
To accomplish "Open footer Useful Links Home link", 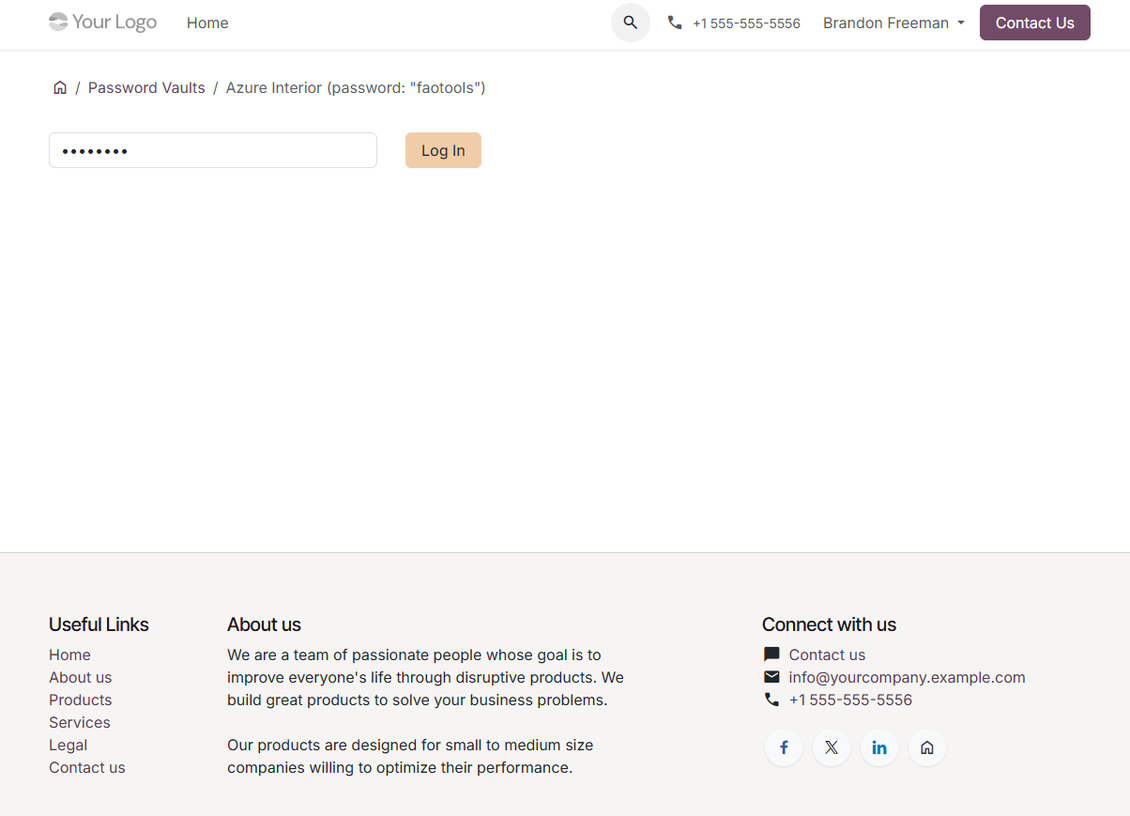I will pyautogui.click(x=70, y=655).
